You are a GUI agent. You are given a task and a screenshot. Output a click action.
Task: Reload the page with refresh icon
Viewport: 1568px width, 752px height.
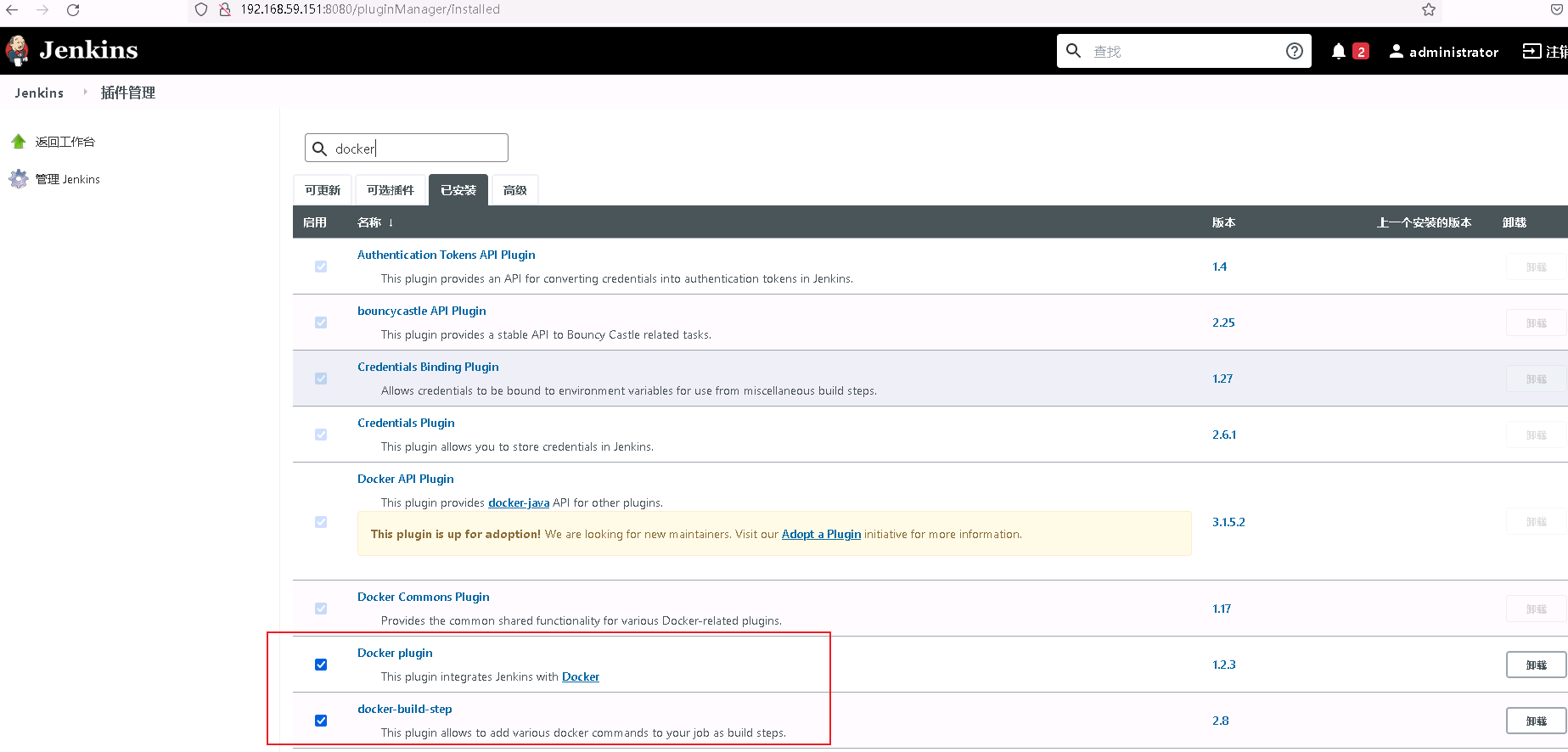coord(73,9)
